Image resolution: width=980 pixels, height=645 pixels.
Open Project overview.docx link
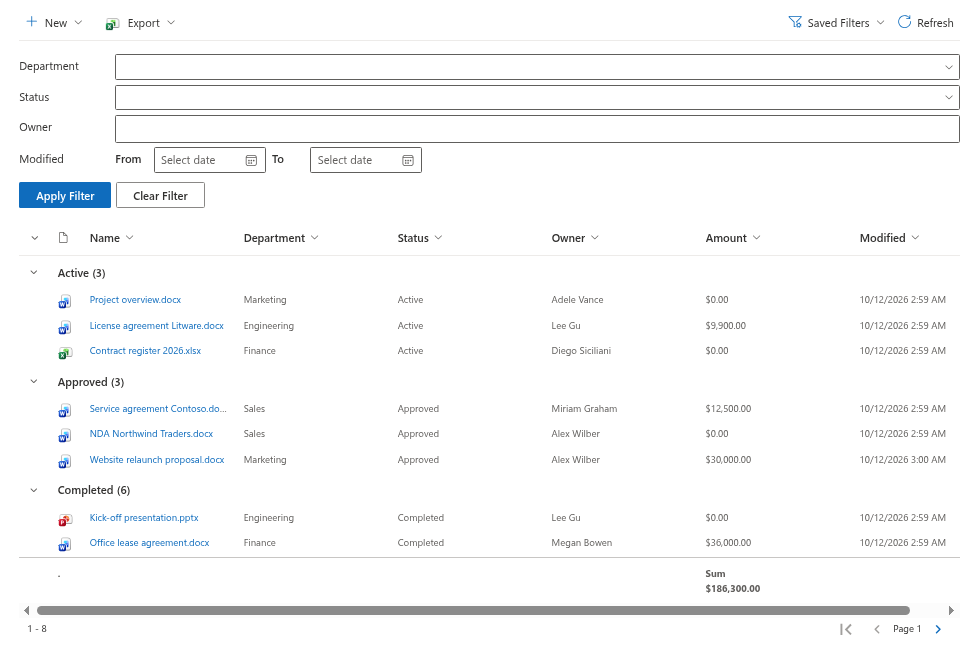[x=135, y=299]
